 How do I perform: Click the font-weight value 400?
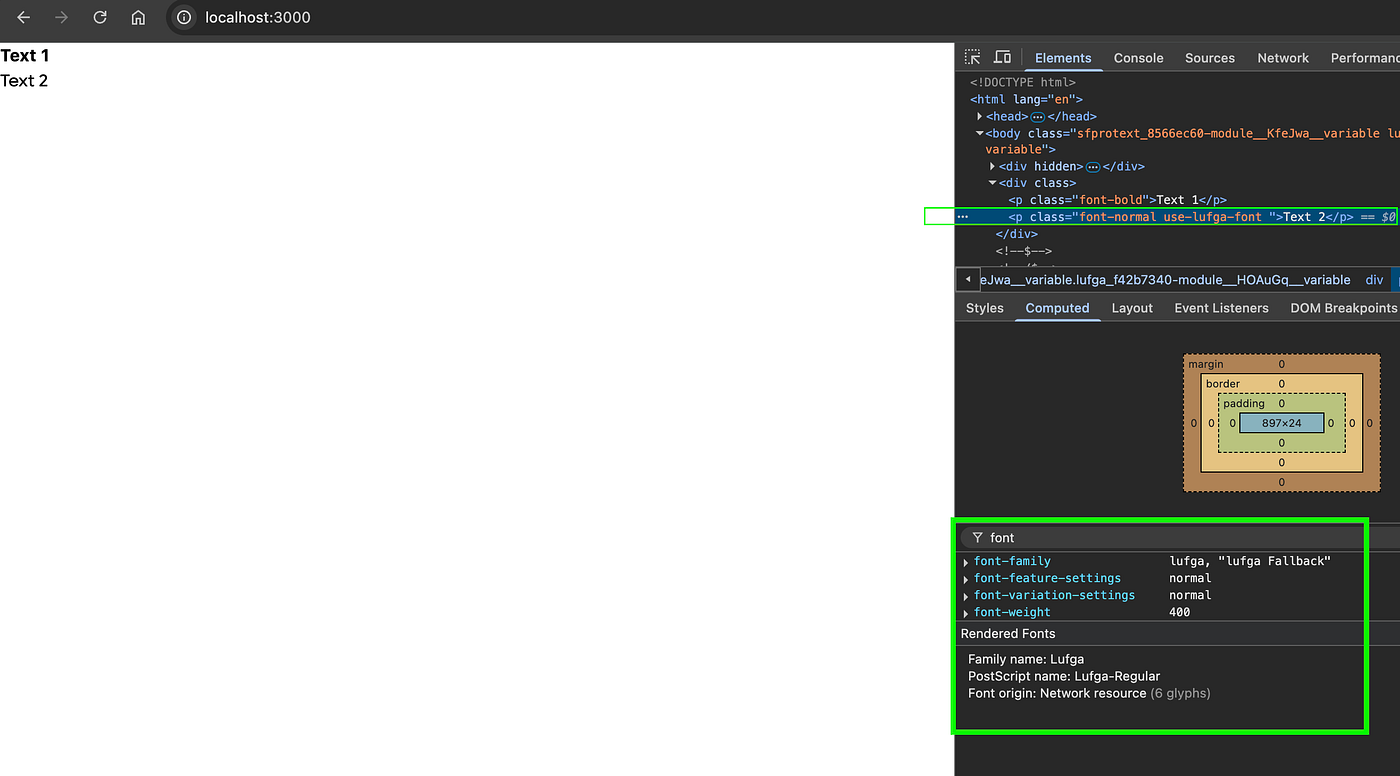coord(1180,613)
